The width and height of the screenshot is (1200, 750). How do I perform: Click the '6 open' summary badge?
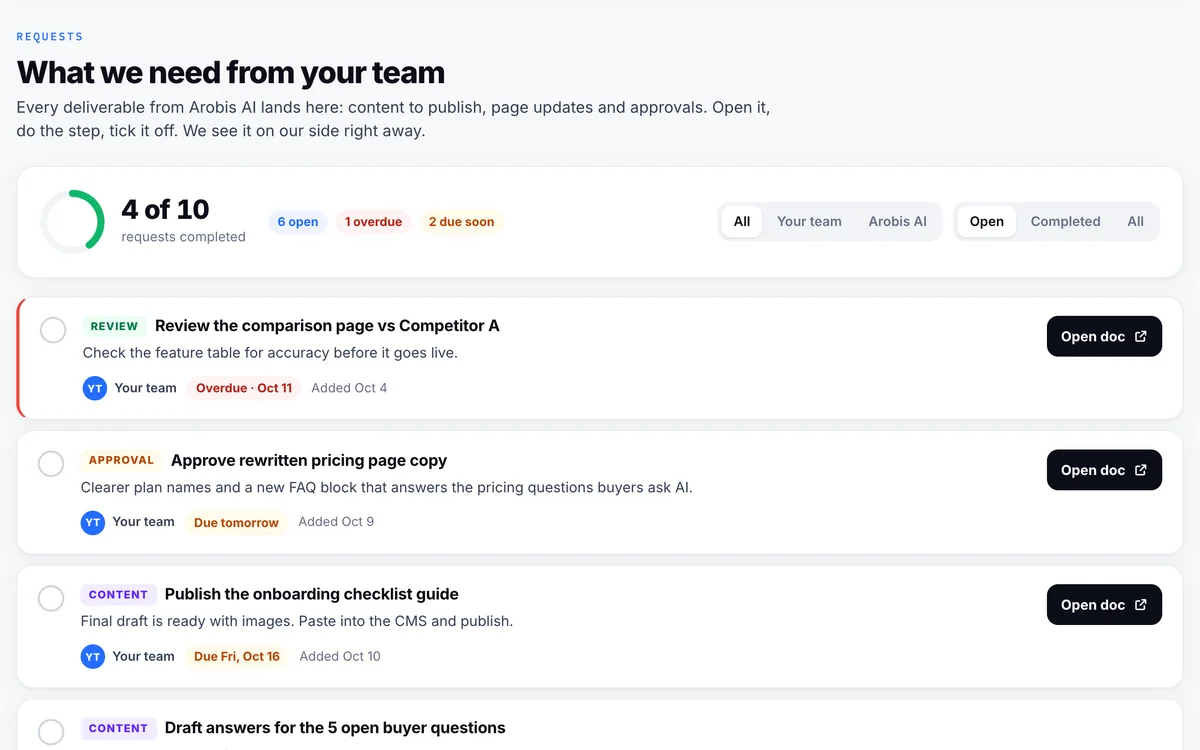click(298, 222)
